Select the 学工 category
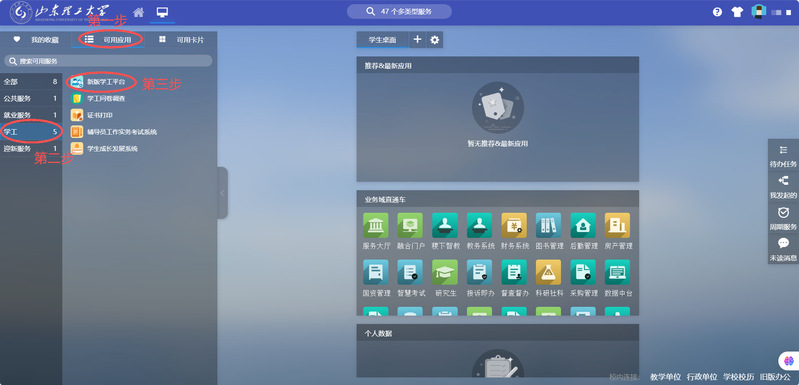 [31, 131]
